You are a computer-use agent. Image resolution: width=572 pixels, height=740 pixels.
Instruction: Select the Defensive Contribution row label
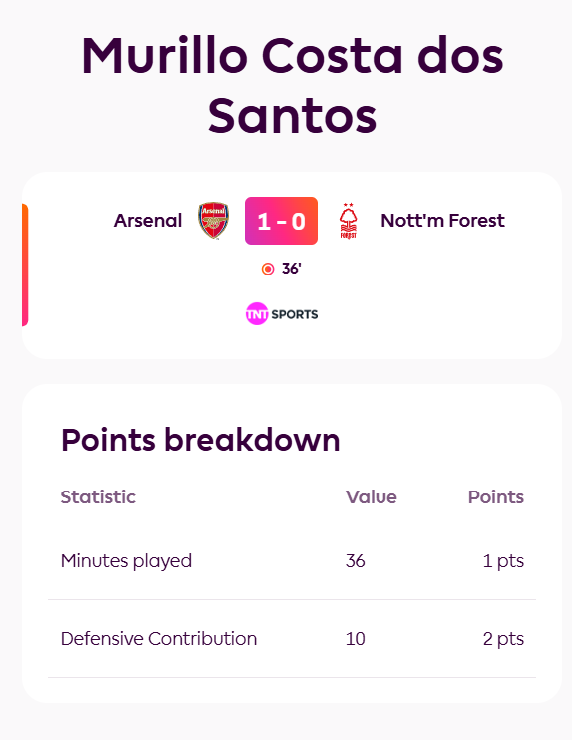[159, 639]
